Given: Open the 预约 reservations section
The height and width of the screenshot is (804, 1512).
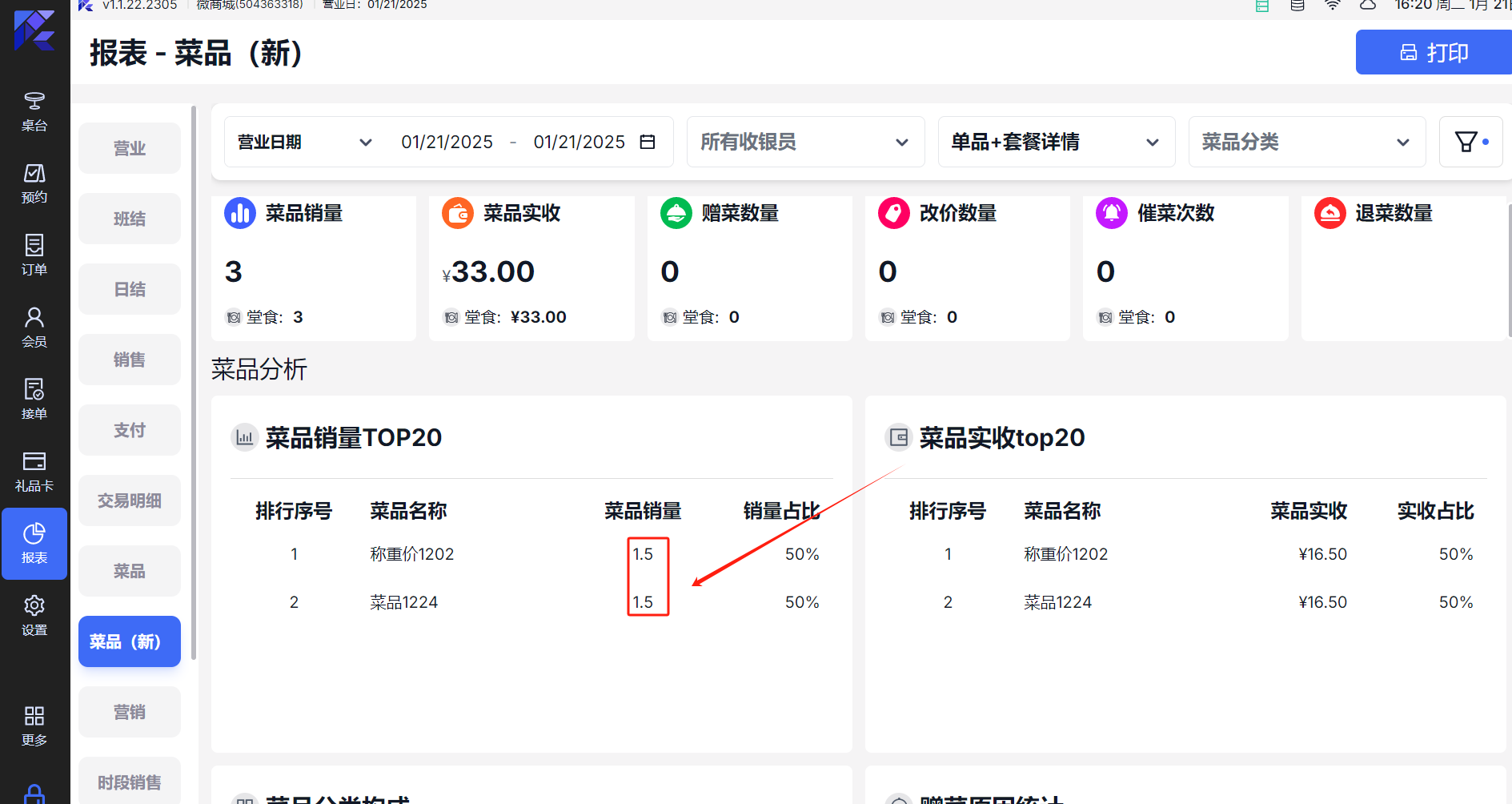Looking at the screenshot, I should pyautogui.click(x=34, y=183).
